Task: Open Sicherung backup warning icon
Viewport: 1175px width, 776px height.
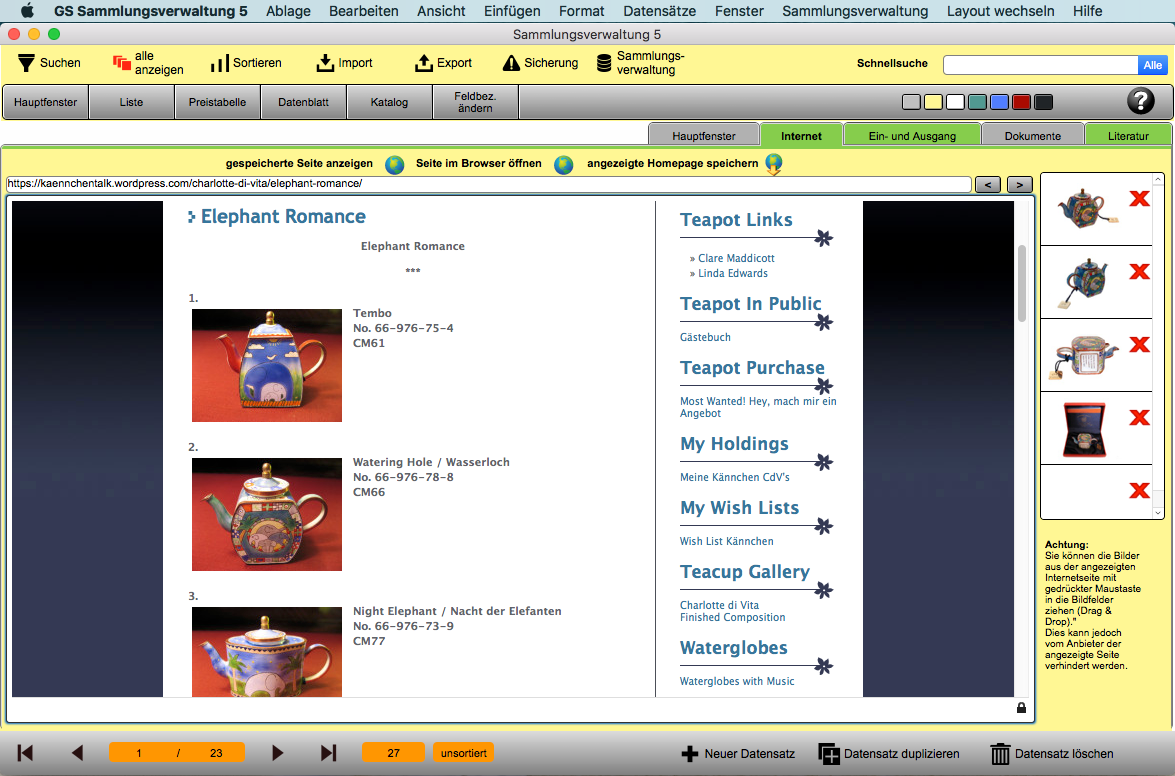Action: tap(511, 63)
